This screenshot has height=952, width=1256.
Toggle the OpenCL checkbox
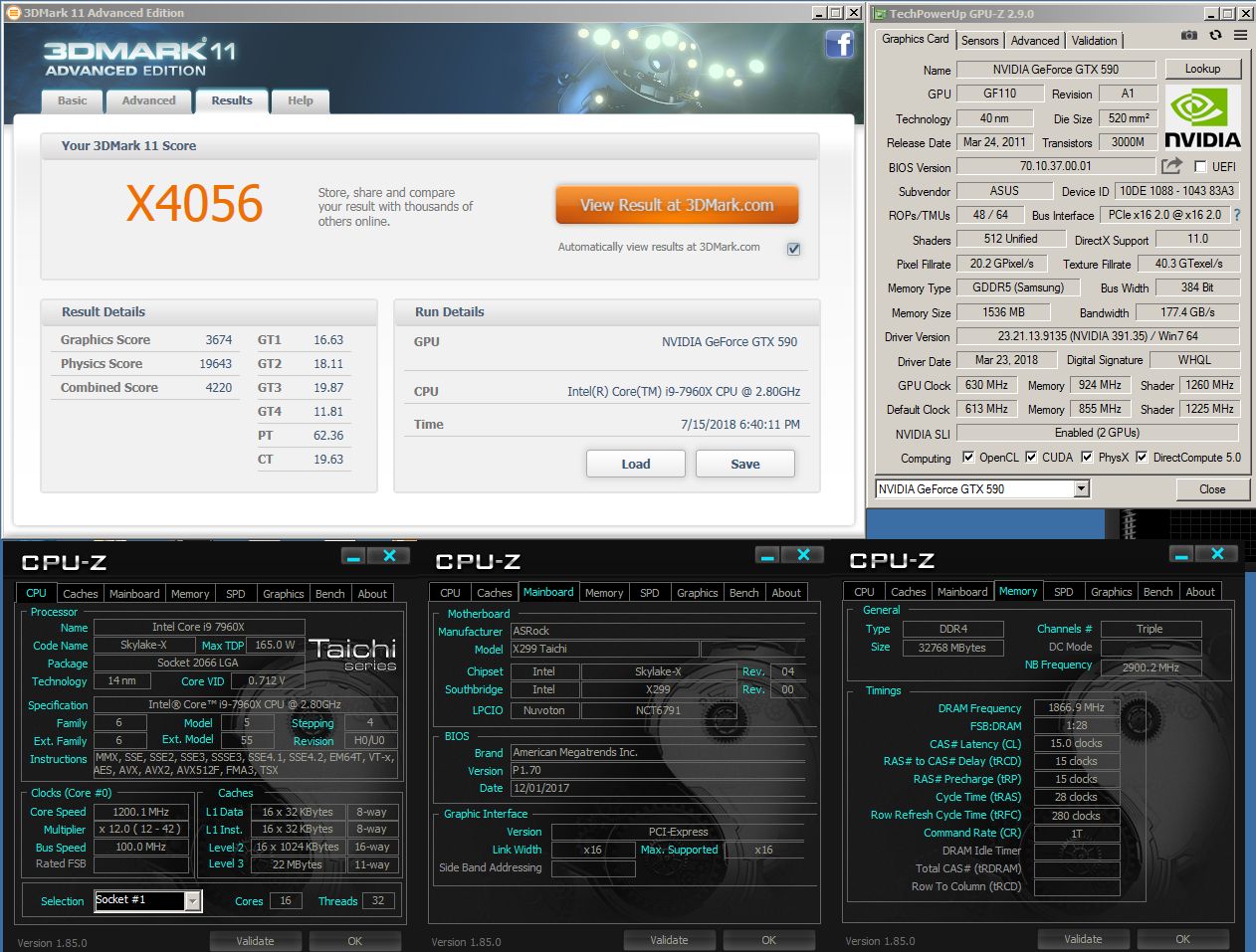[x=968, y=458]
